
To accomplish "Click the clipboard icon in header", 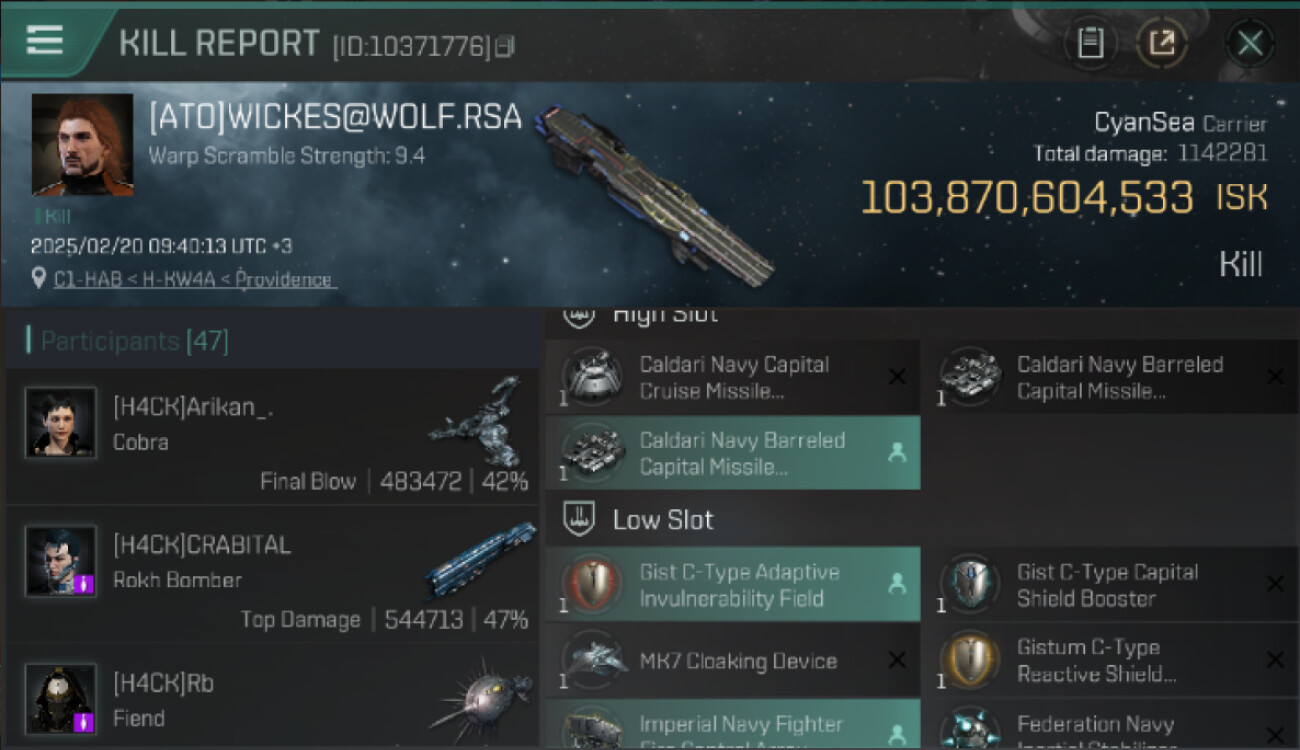I will tap(1091, 43).
